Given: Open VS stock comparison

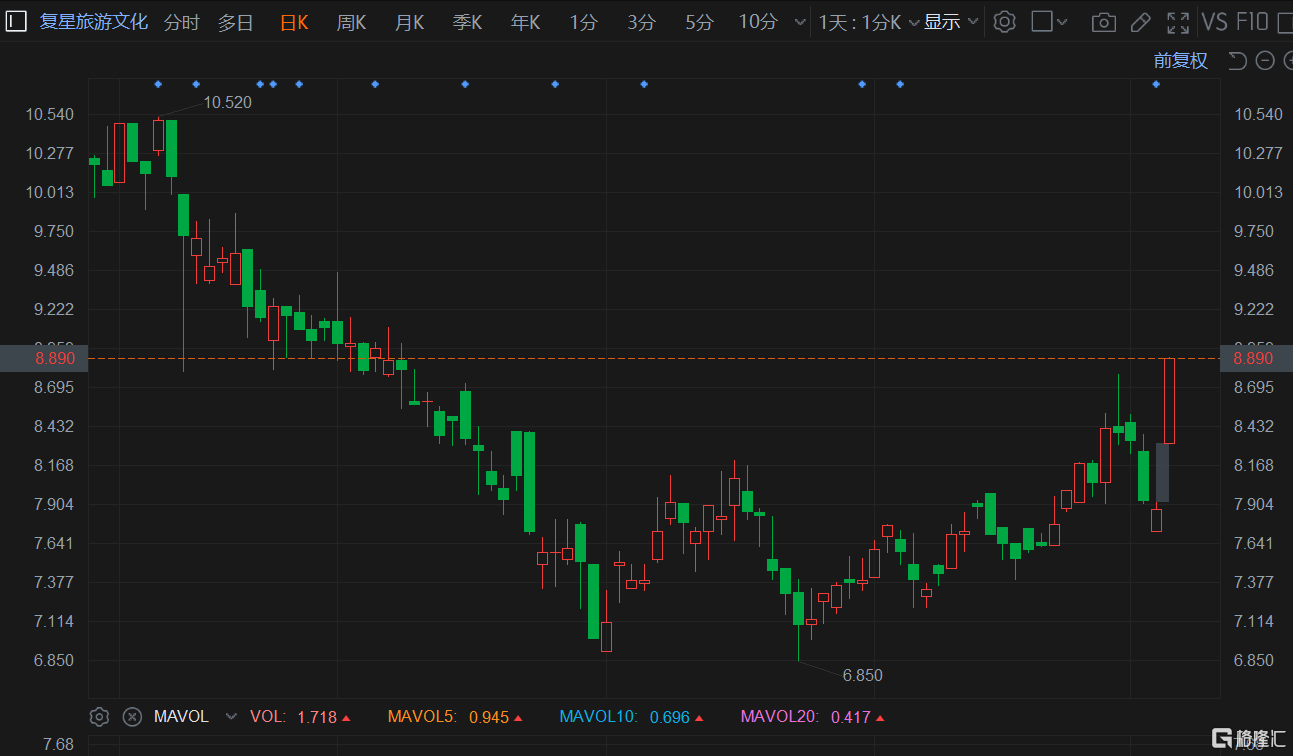Looking at the screenshot, I should (x=1214, y=22).
